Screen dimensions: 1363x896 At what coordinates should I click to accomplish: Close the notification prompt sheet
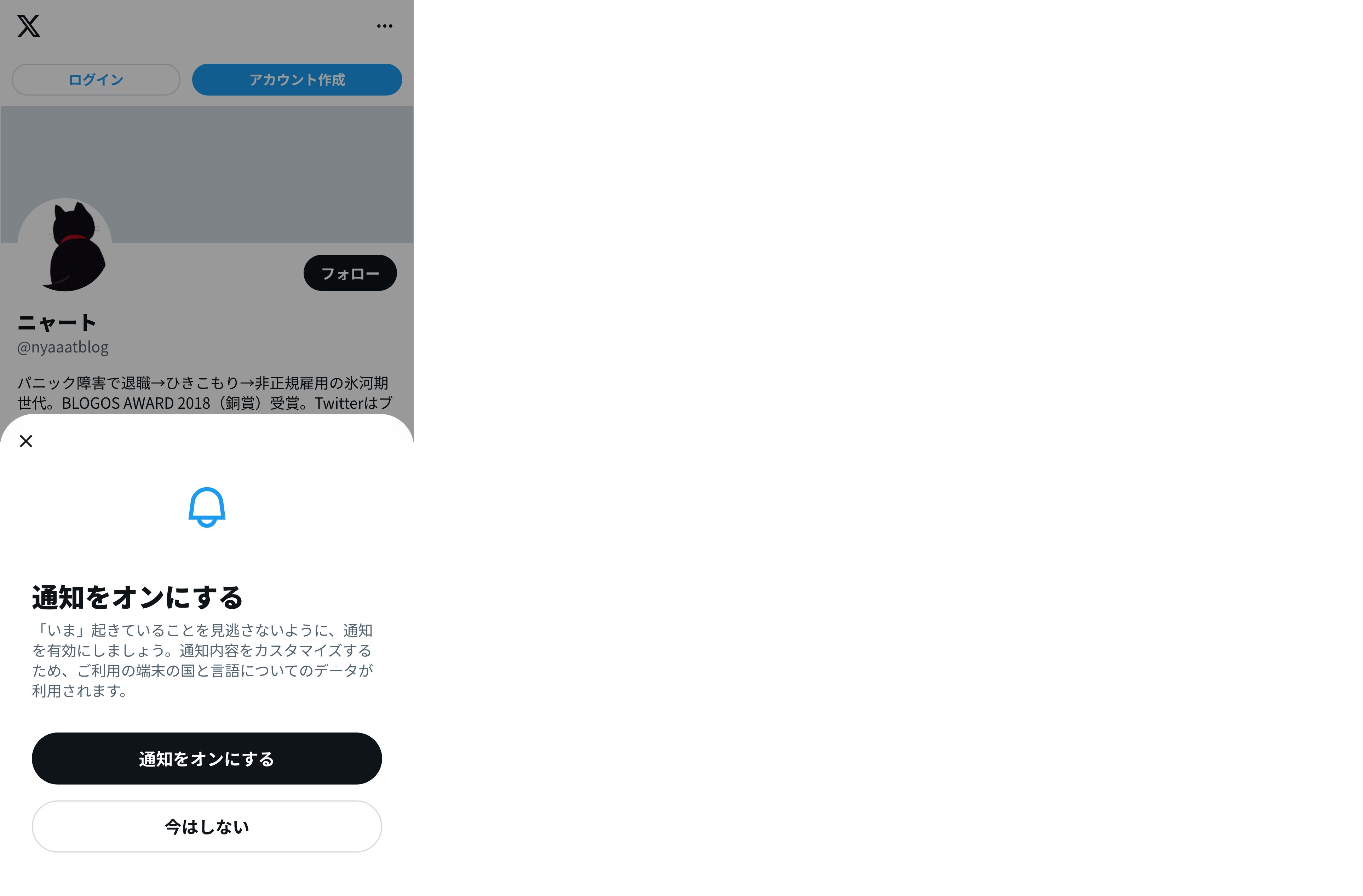26,441
